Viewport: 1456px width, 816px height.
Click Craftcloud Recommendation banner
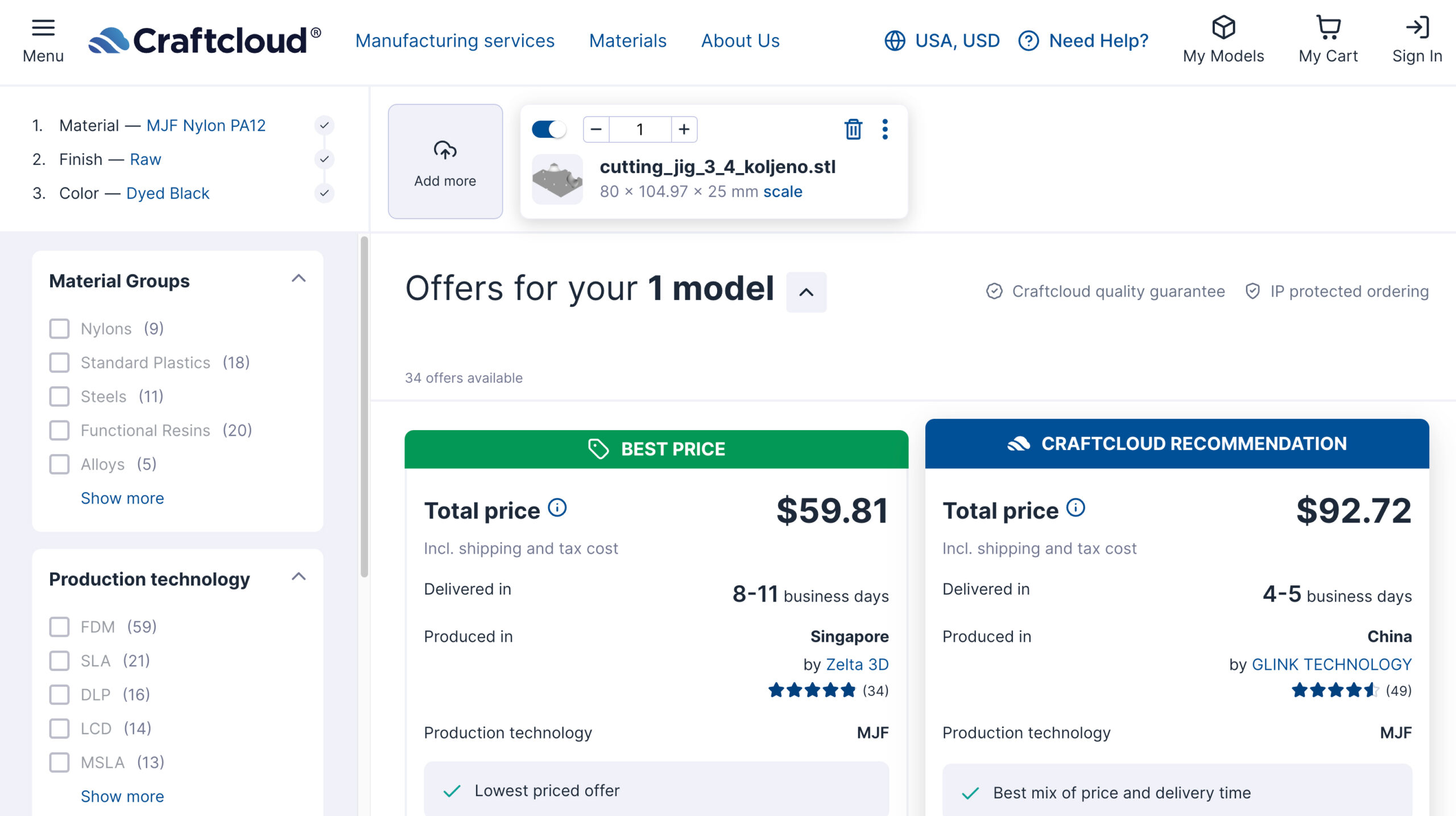(1177, 444)
